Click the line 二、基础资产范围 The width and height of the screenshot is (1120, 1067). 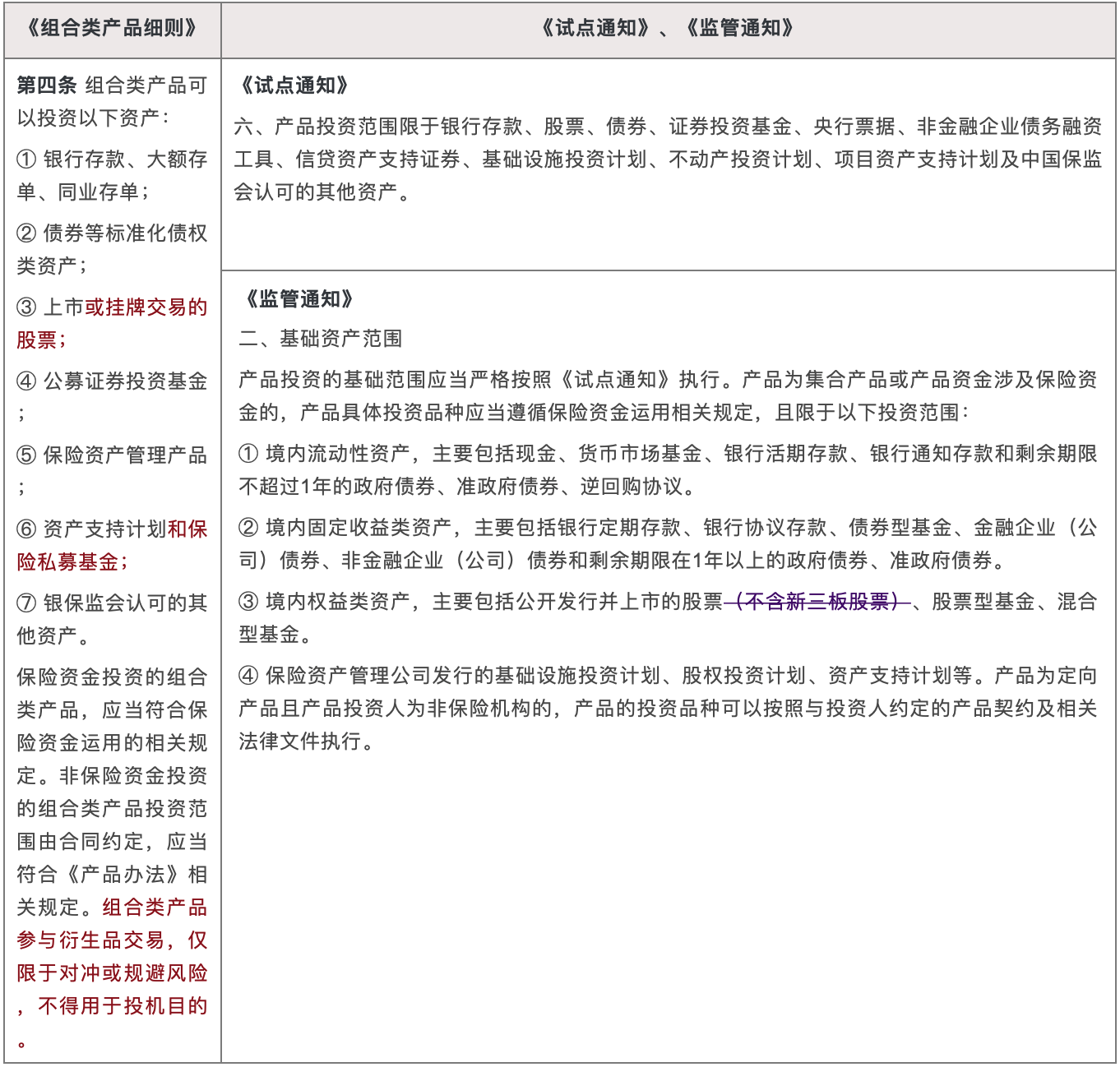[321, 339]
